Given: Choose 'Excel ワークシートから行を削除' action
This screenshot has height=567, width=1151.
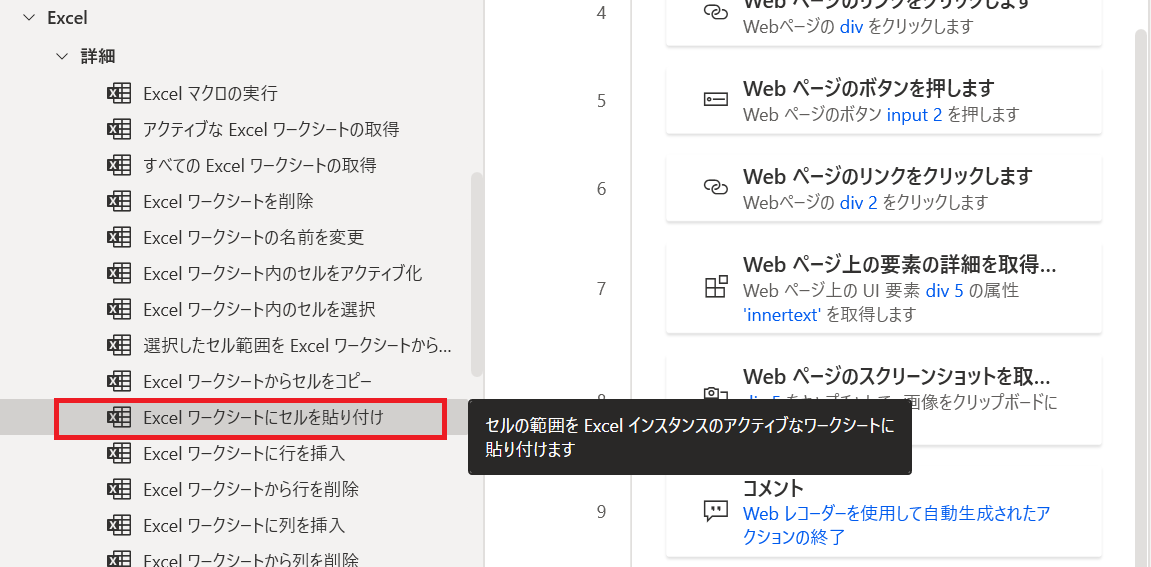Looking at the screenshot, I should tap(251, 489).
